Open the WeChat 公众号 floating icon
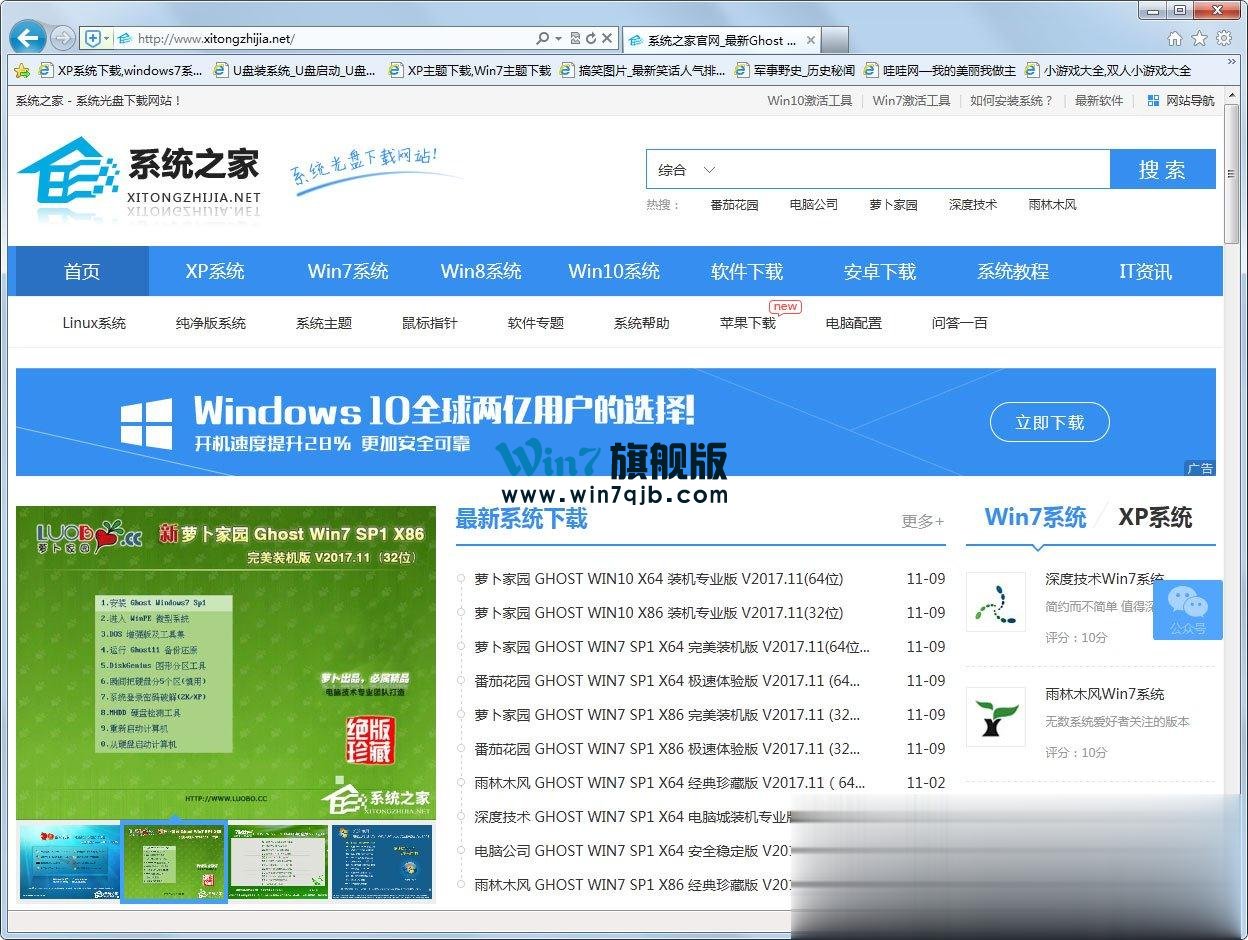The image size is (1248, 940). [x=1187, y=609]
